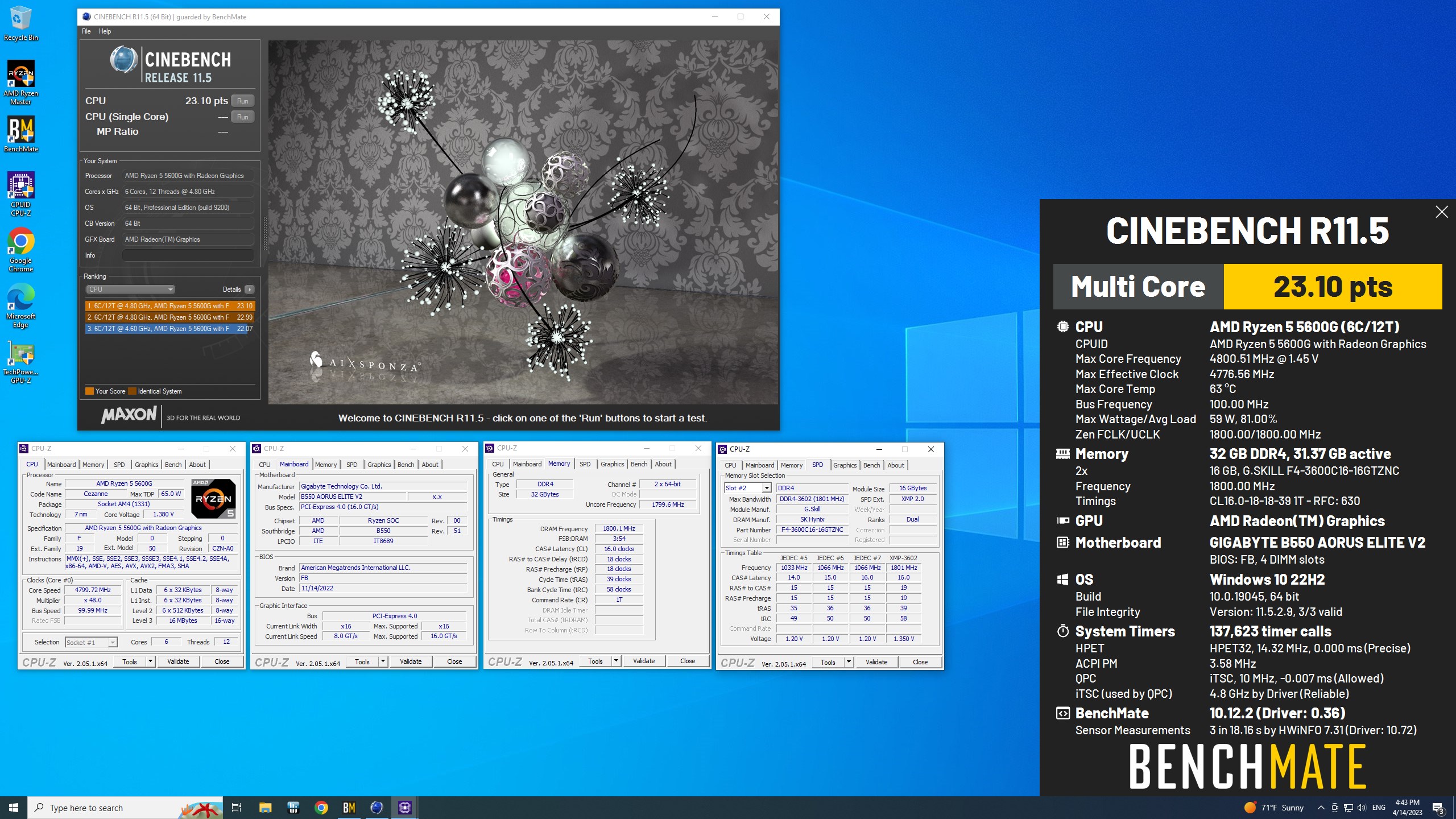
Task: Switch to BenchMate taskbar icon
Action: pos(349,808)
